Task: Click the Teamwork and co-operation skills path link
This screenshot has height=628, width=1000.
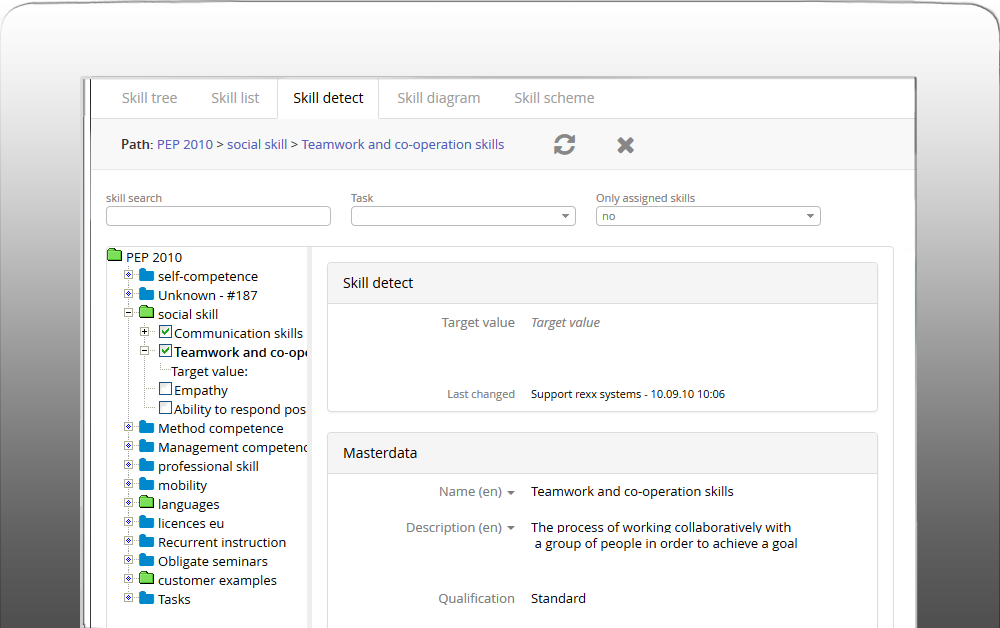Action: [403, 145]
